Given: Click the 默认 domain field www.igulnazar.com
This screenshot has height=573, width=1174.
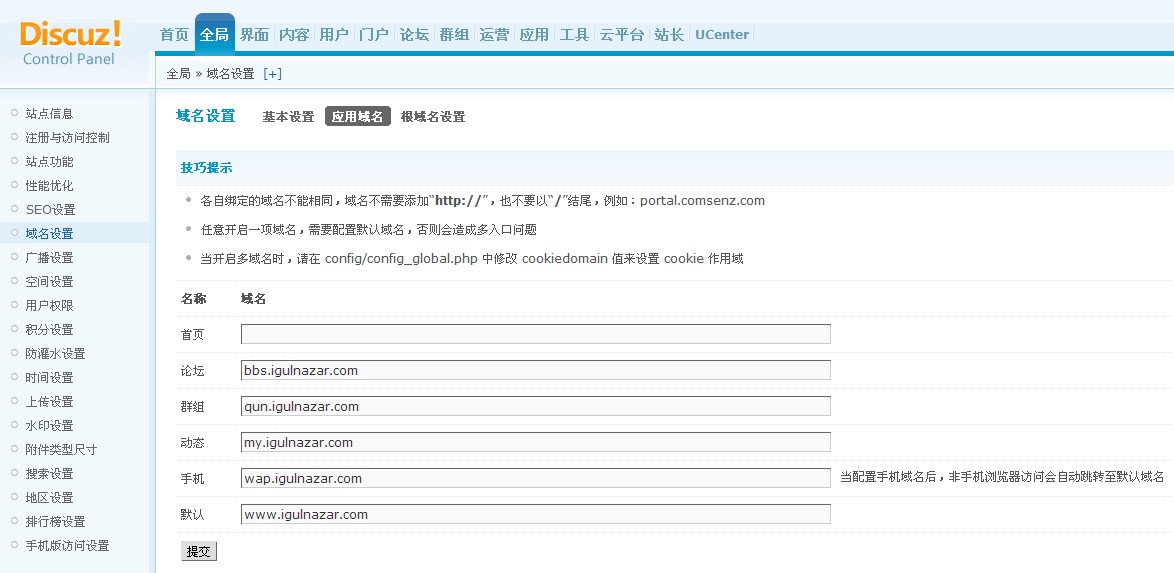Looking at the screenshot, I should [x=535, y=514].
